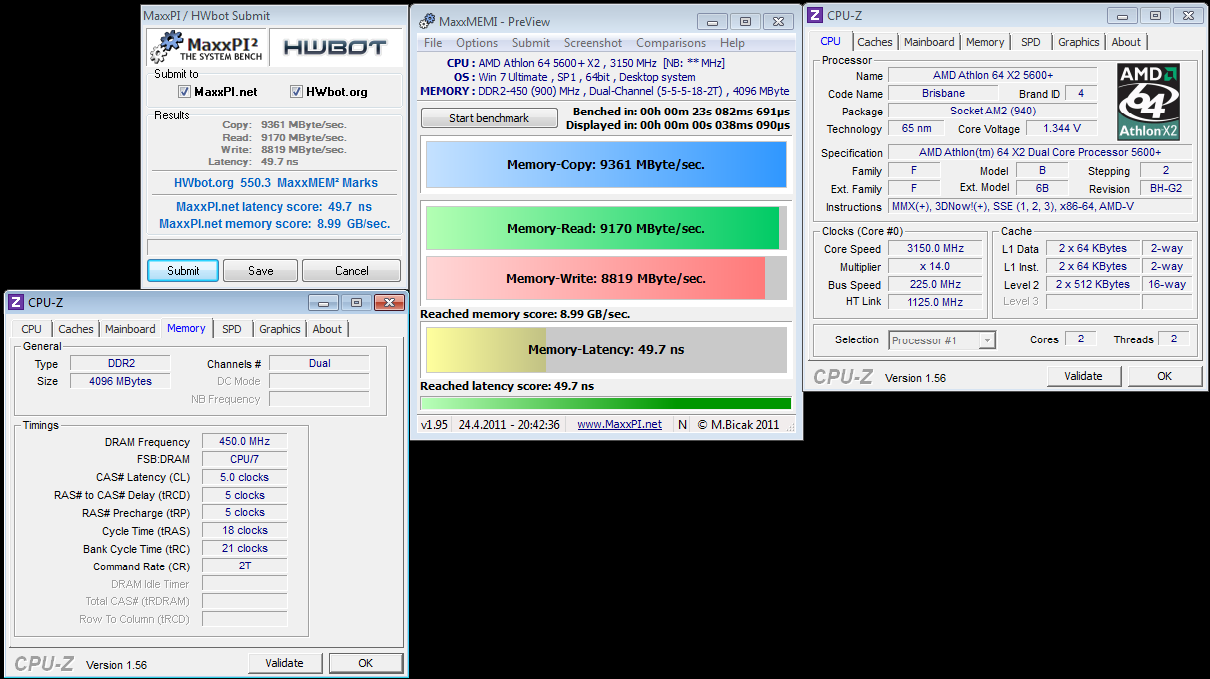Open Comparisons menu in MaxxMEM
This screenshot has width=1210, height=679.
[x=672, y=43]
